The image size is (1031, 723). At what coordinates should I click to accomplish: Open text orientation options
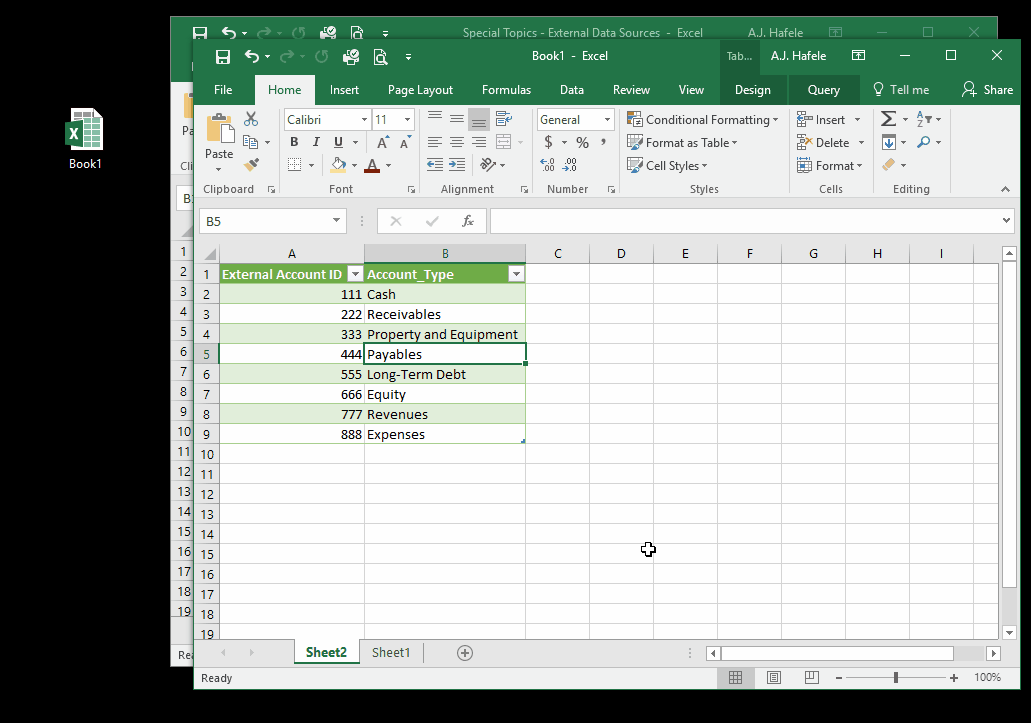487,165
